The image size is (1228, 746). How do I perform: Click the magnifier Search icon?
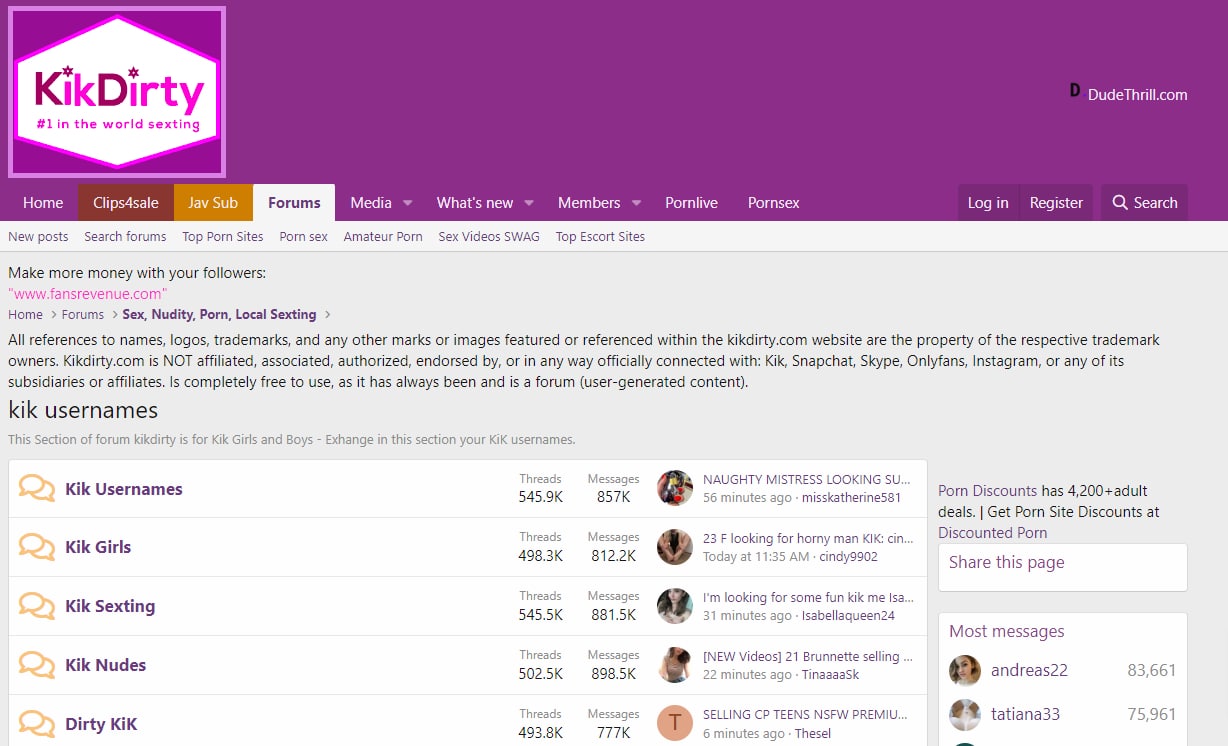pos(1120,203)
